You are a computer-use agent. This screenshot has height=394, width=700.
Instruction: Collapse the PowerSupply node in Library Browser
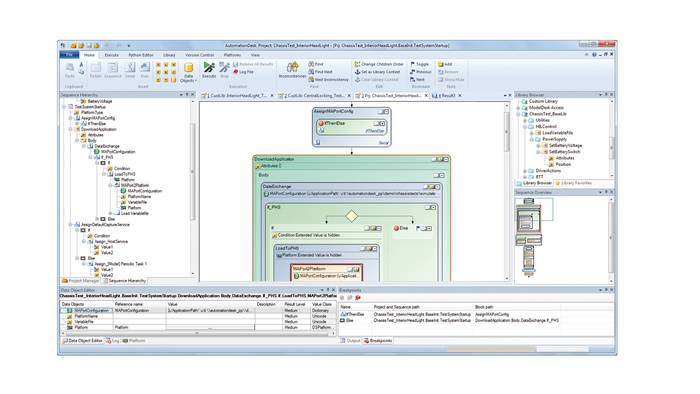(x=532, y=139)
